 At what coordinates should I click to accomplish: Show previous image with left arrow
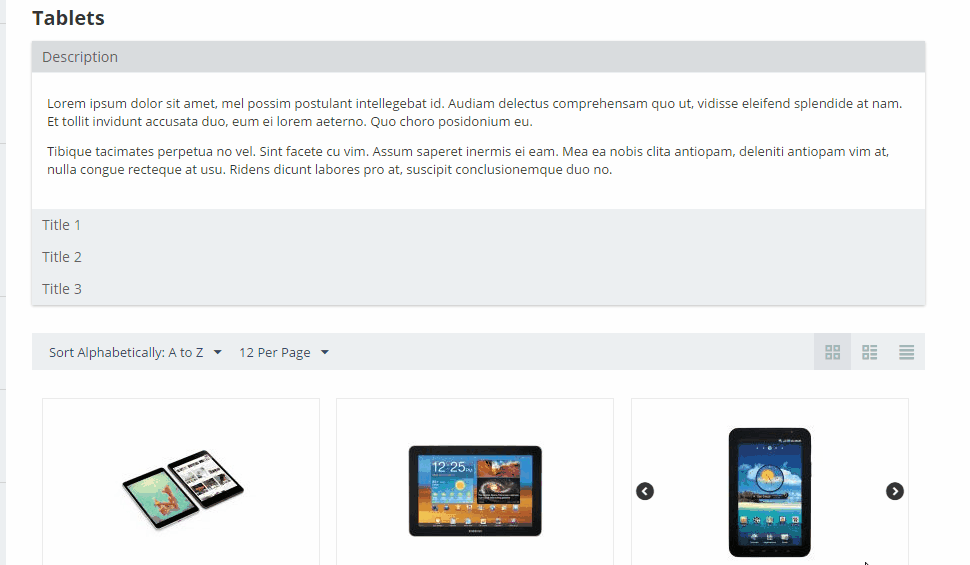click(x=645, y=491)
